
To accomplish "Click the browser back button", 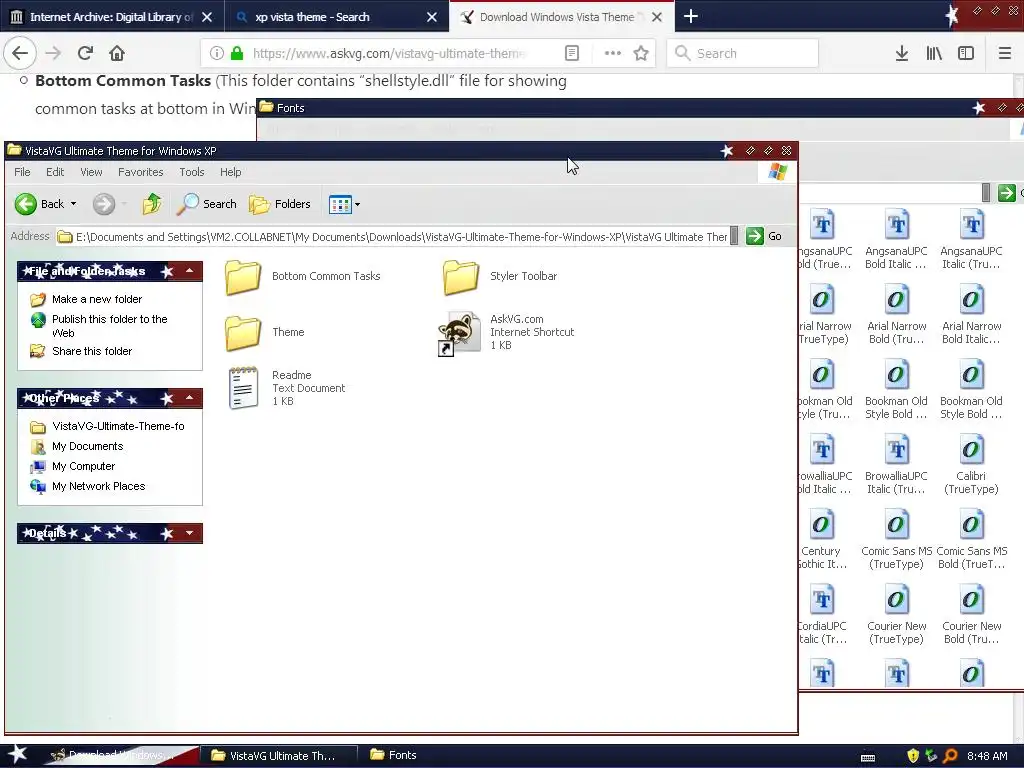I will 20,54.
